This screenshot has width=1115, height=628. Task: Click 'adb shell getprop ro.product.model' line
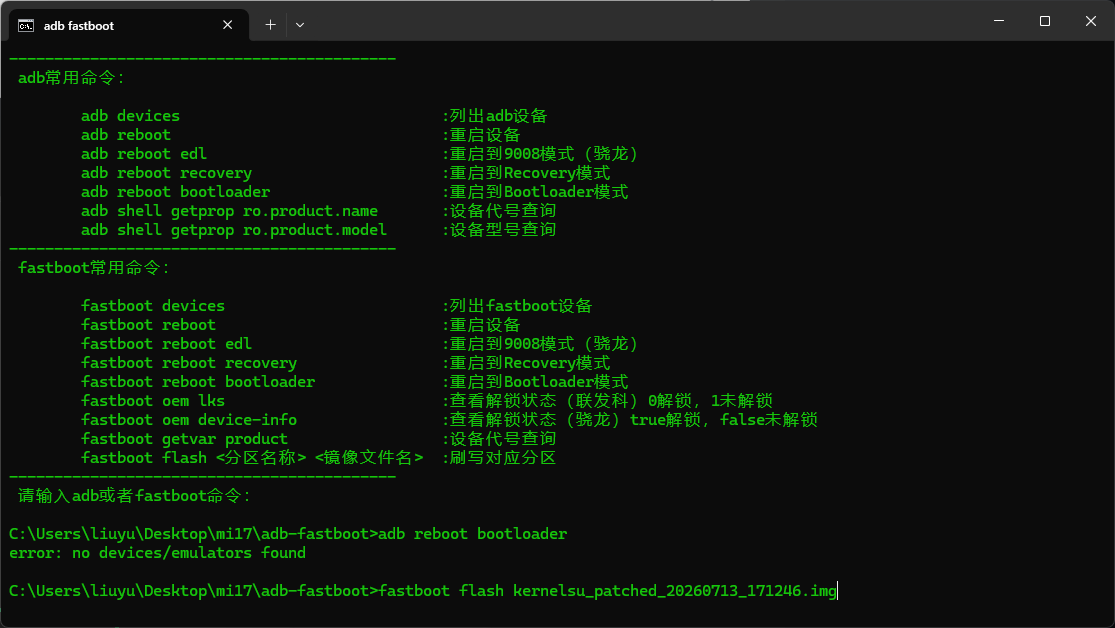(x=234, y=230)
